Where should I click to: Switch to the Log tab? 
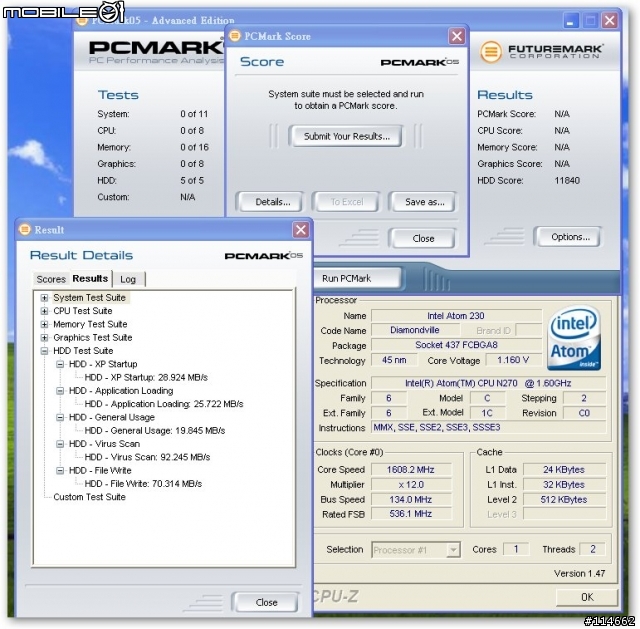(128, 279)
